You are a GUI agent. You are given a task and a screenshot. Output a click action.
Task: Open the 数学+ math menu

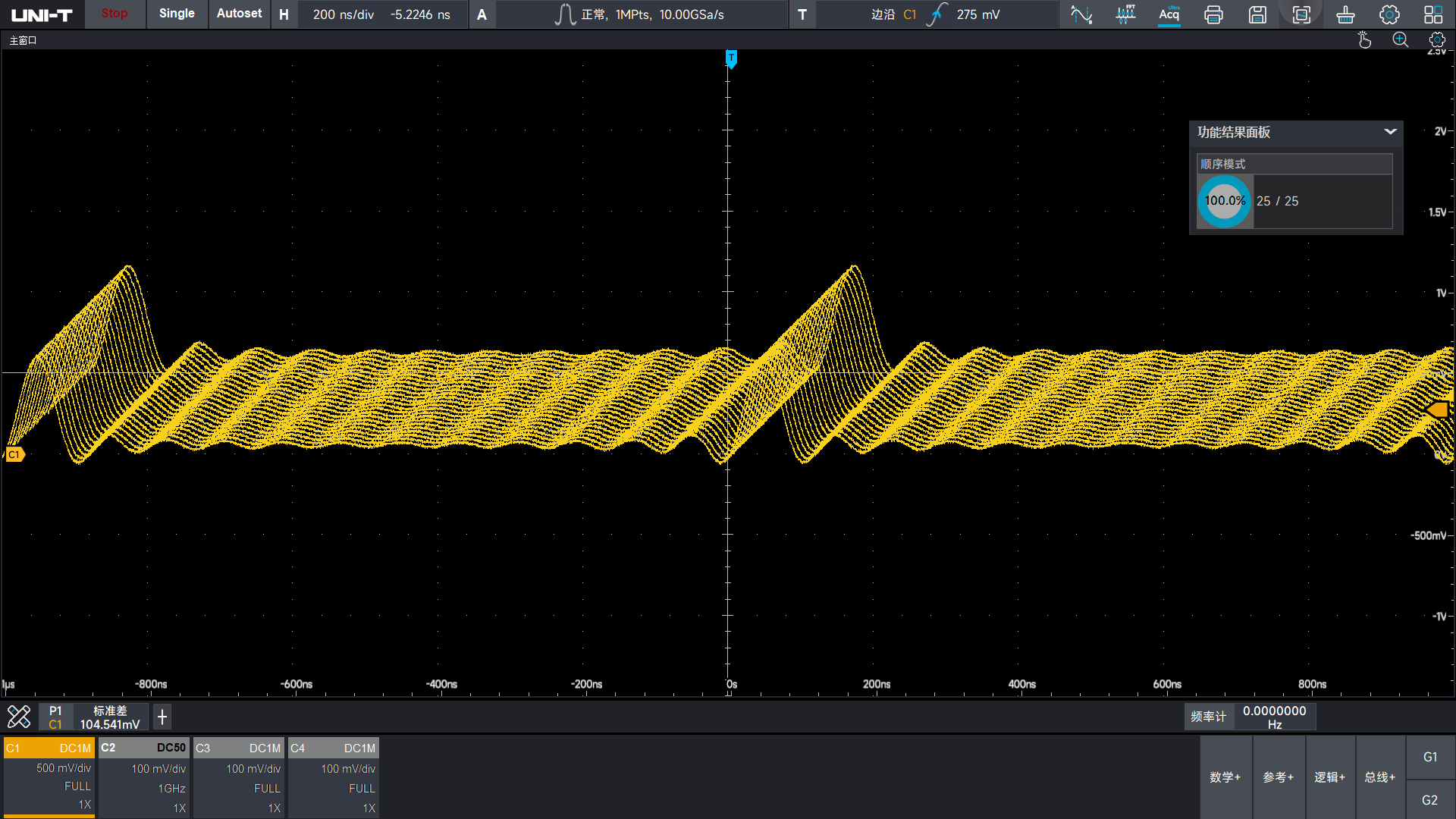(x=1225, y=777)
